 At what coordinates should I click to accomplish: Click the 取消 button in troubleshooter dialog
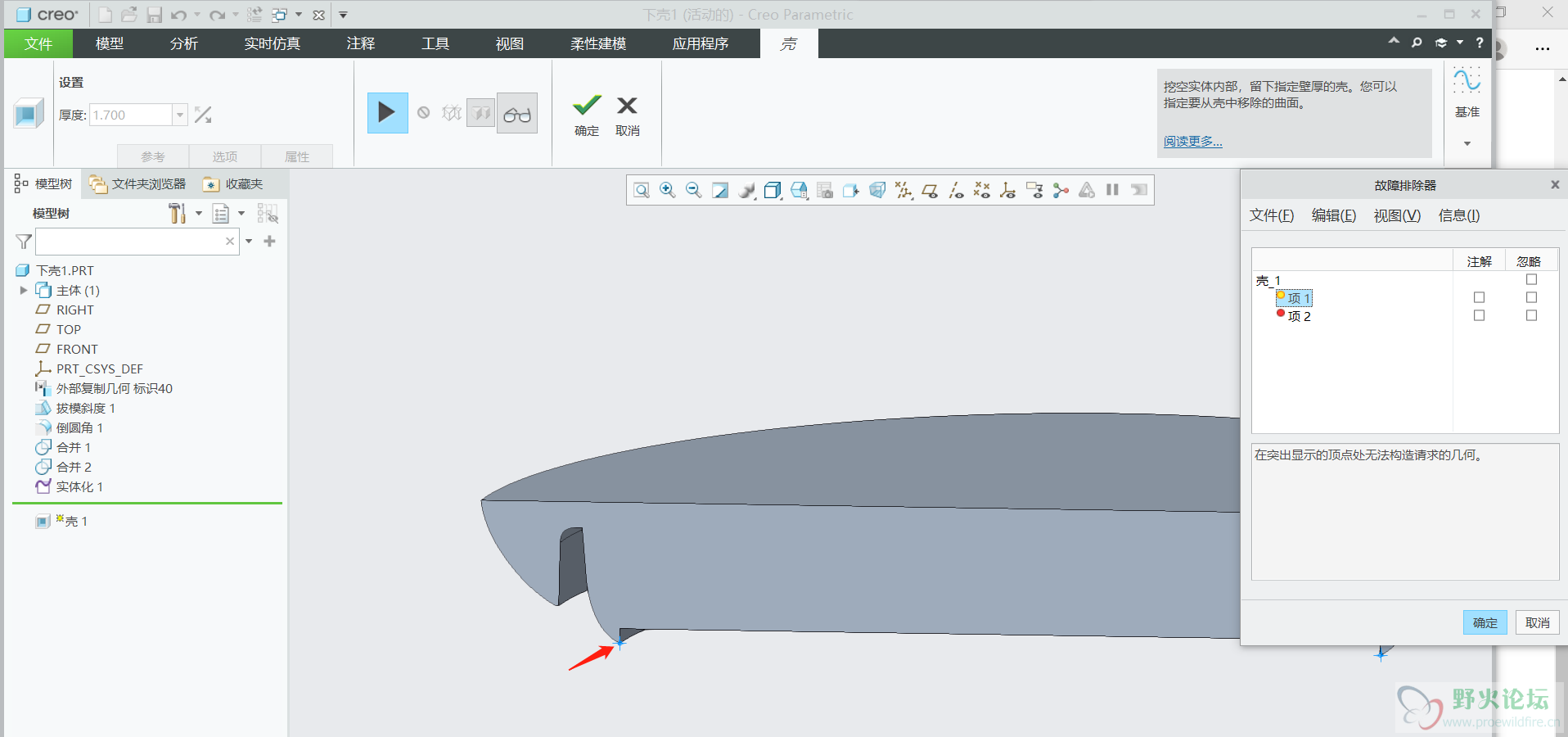click(1538, 622)
